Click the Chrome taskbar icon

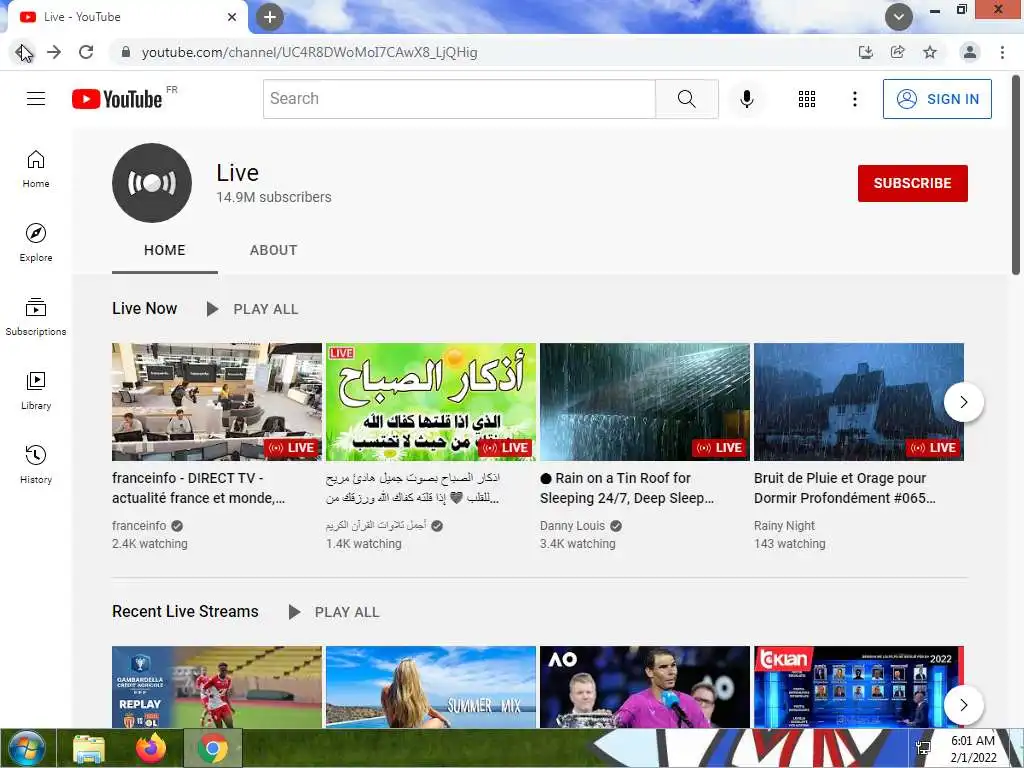[213, 748]
